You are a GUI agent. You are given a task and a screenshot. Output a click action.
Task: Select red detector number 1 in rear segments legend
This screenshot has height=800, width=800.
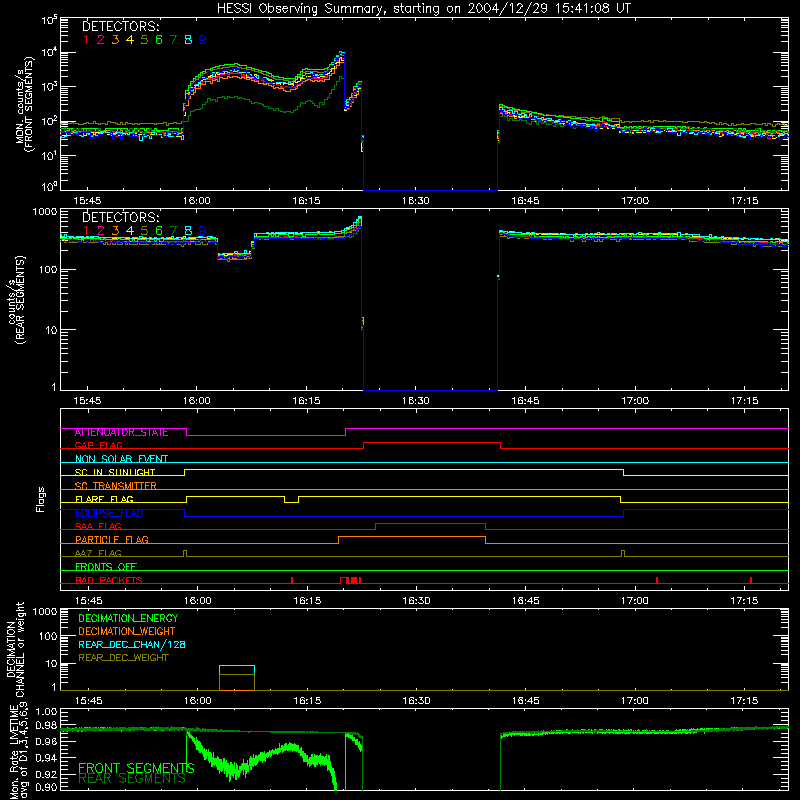86,231
